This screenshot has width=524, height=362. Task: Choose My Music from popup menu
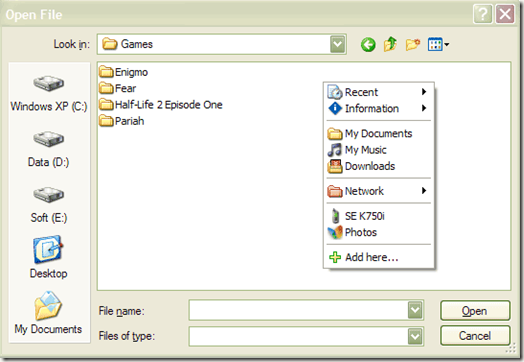coord(379,150)
